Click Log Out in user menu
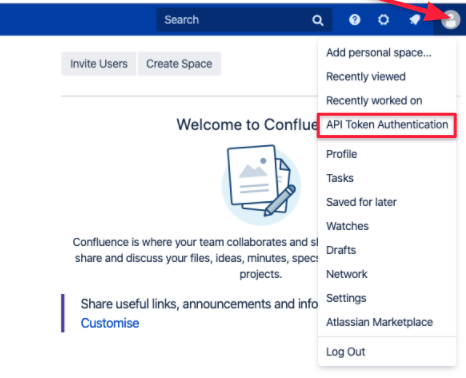The image size is (466, 378). coord(387,352)
